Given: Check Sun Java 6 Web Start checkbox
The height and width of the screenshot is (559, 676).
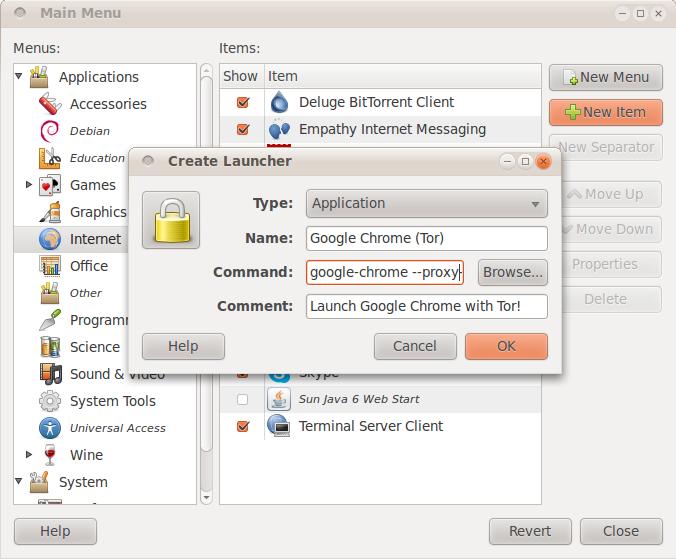Looking at the screenshot, I should (x=243, y=400).
